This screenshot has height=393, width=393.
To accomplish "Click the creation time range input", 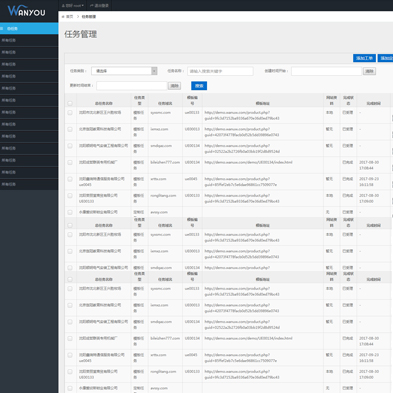I will pyautogui.click(x=326, y=71).
